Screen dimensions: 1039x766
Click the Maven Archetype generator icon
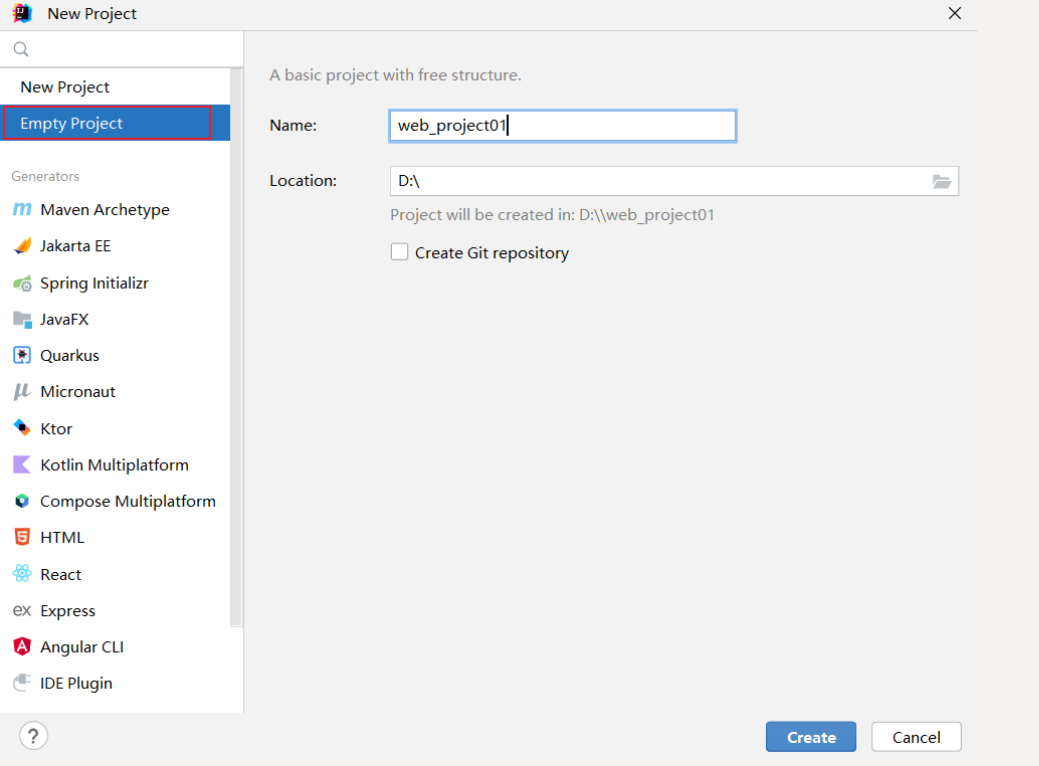pyautogui.click(x=21, y=210)
